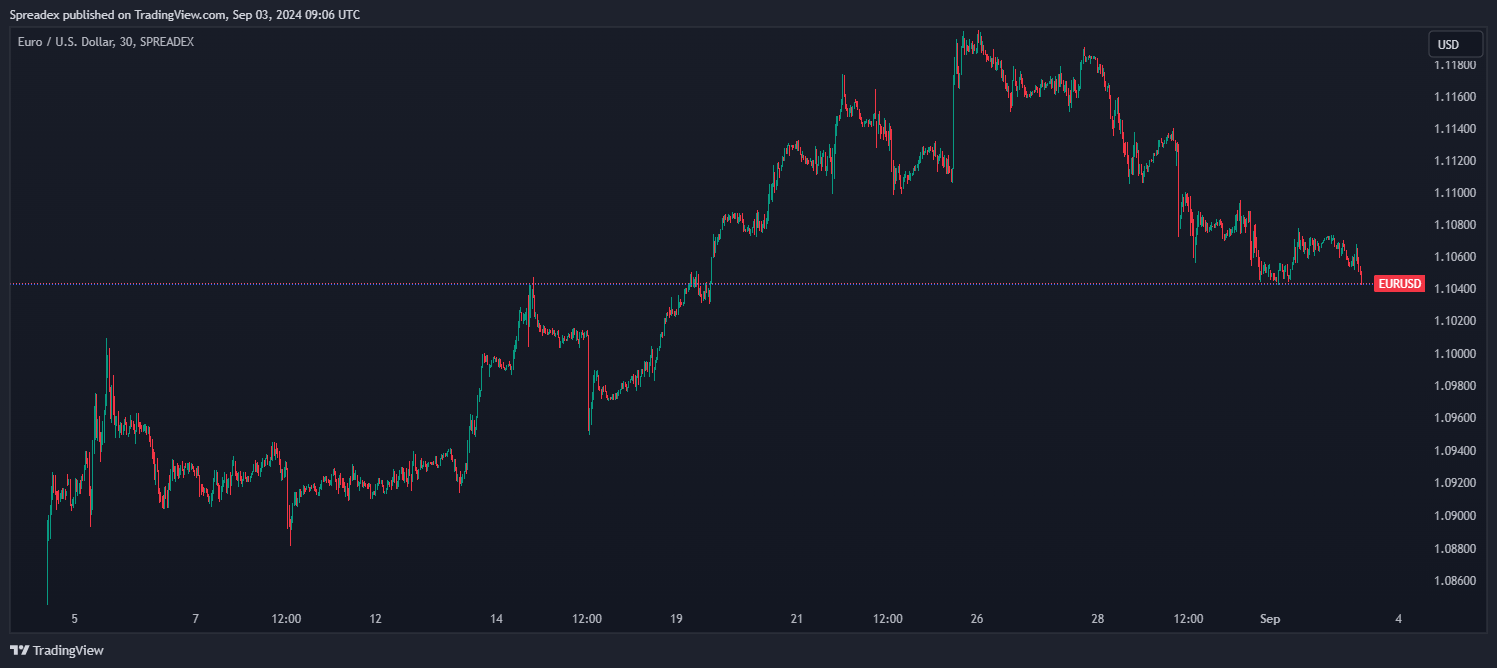Click the date label 26 on time axis
This screenshot has width=1497, height=668.
pyautogui.click(x=977, y=619)
